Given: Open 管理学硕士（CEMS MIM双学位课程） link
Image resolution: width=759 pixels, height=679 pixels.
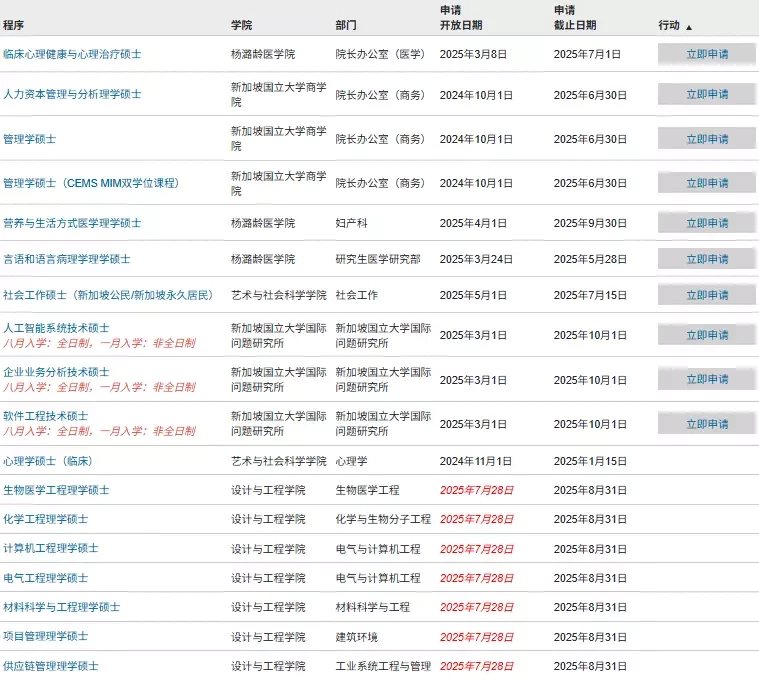Looking at the screenshot, I should [x=91, y=183].
